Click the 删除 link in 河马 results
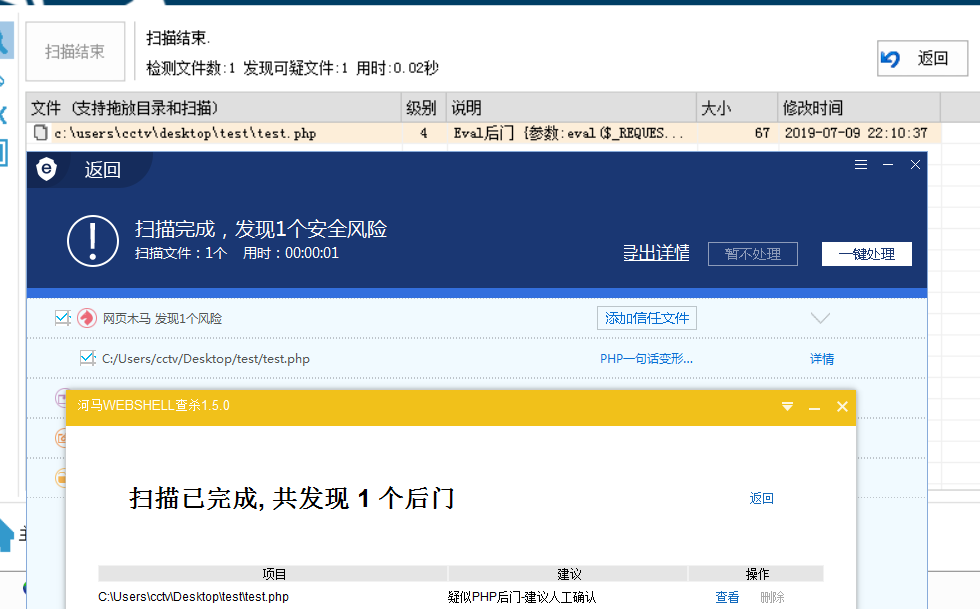The image size is (980, 609). (772, 598)
